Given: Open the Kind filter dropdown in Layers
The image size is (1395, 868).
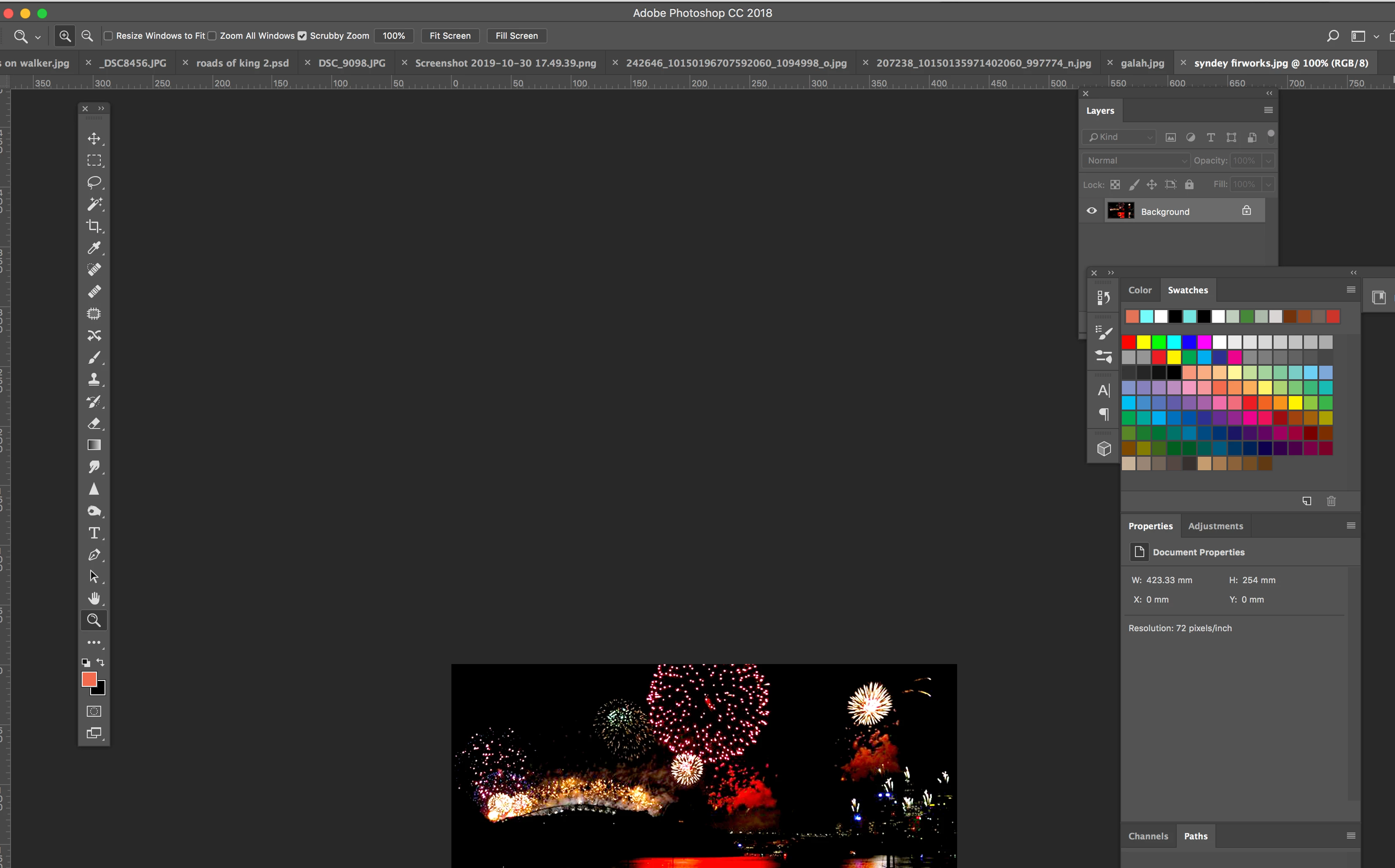Looking at the screenshot, I should point(1119,137).
